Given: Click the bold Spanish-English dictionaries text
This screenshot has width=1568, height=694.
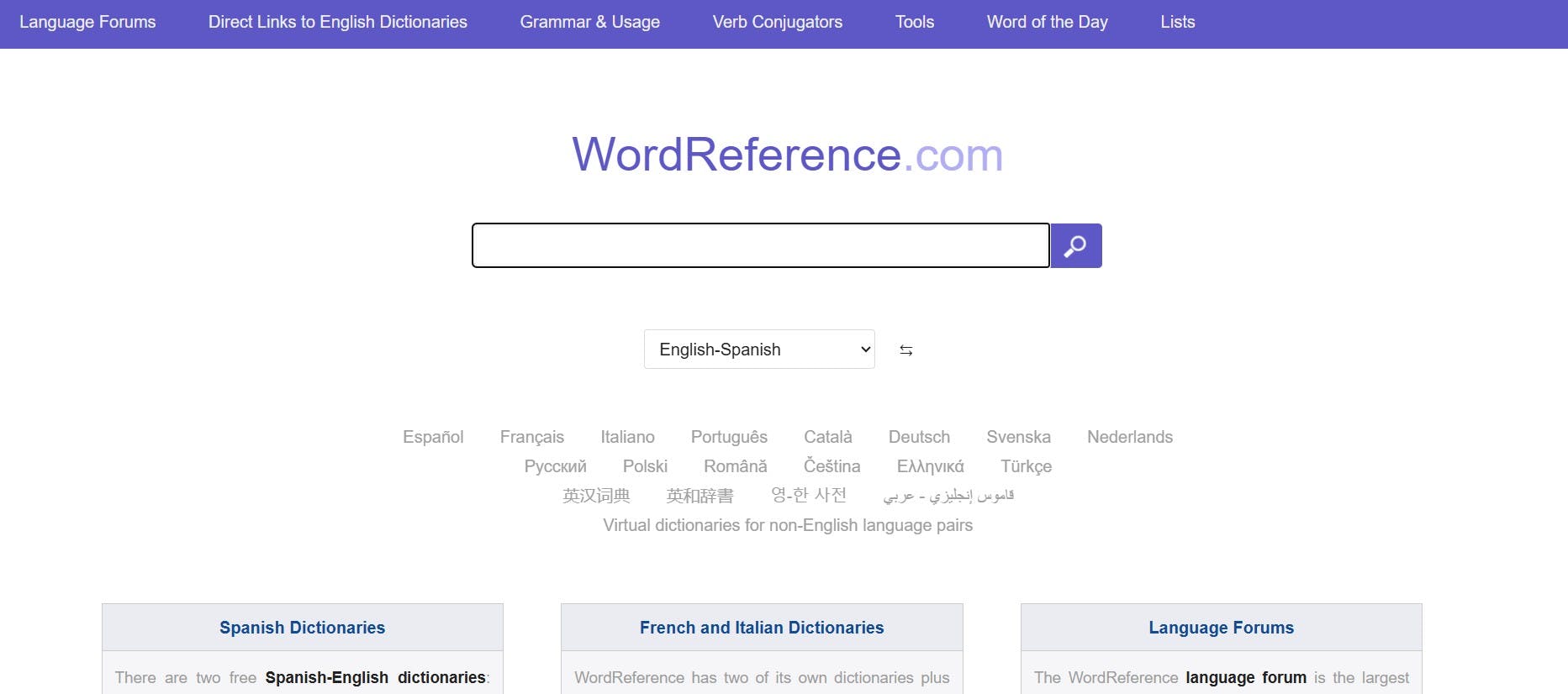Looking at the screenshot, I should tap(376, 677).
